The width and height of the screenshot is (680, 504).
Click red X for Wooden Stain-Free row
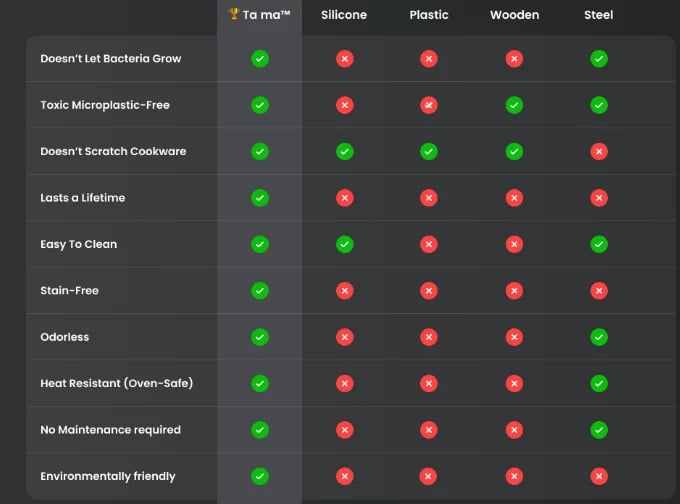(x=514, y=291)
